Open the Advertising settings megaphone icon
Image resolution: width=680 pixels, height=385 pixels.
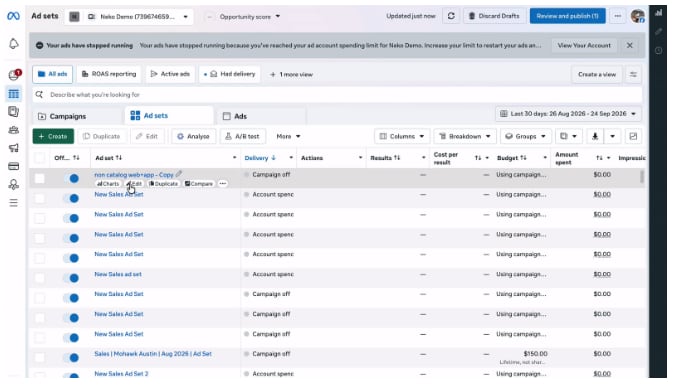pyautogui.click(x=13, y=148)
